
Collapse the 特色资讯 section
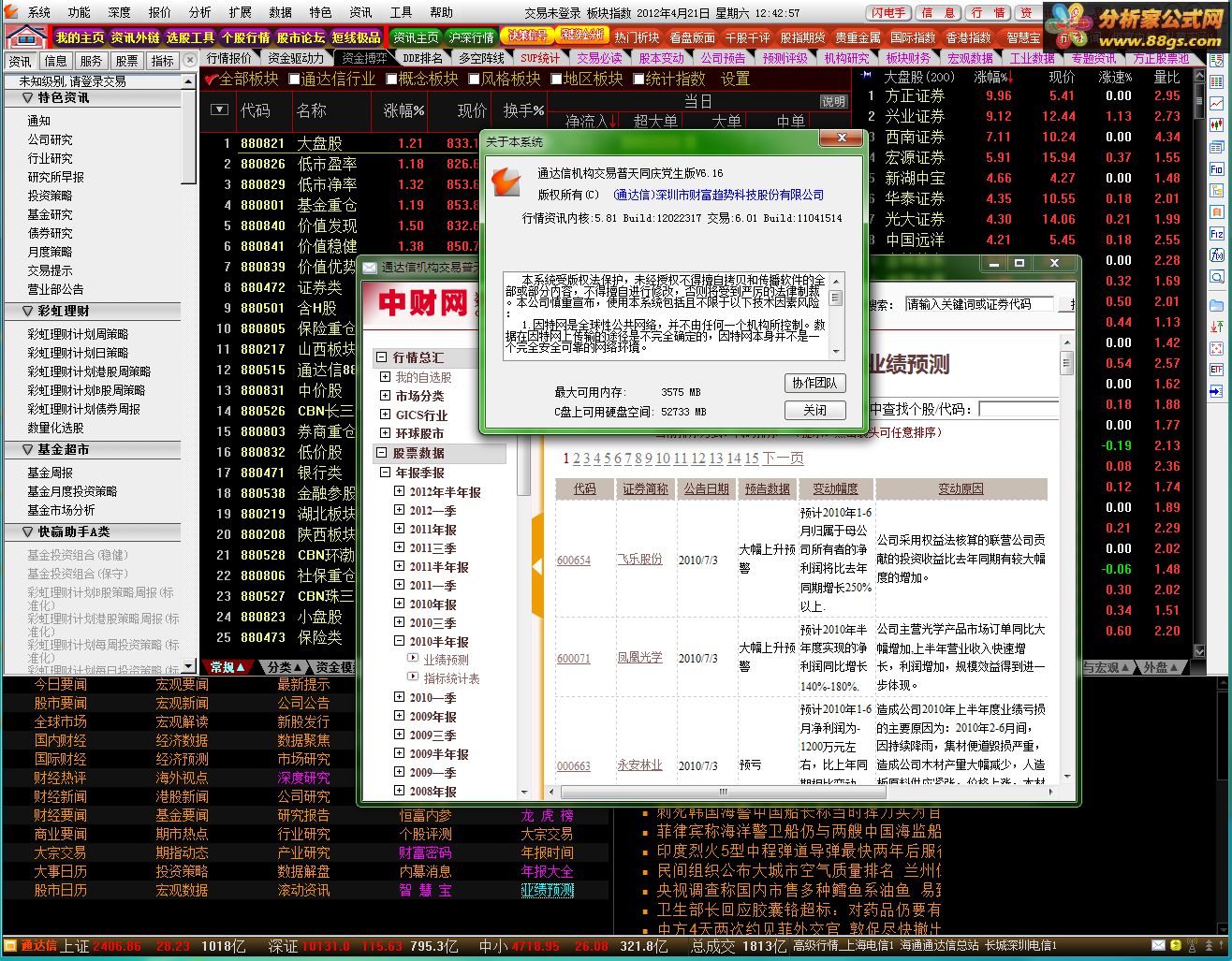(x=26, y=97)
